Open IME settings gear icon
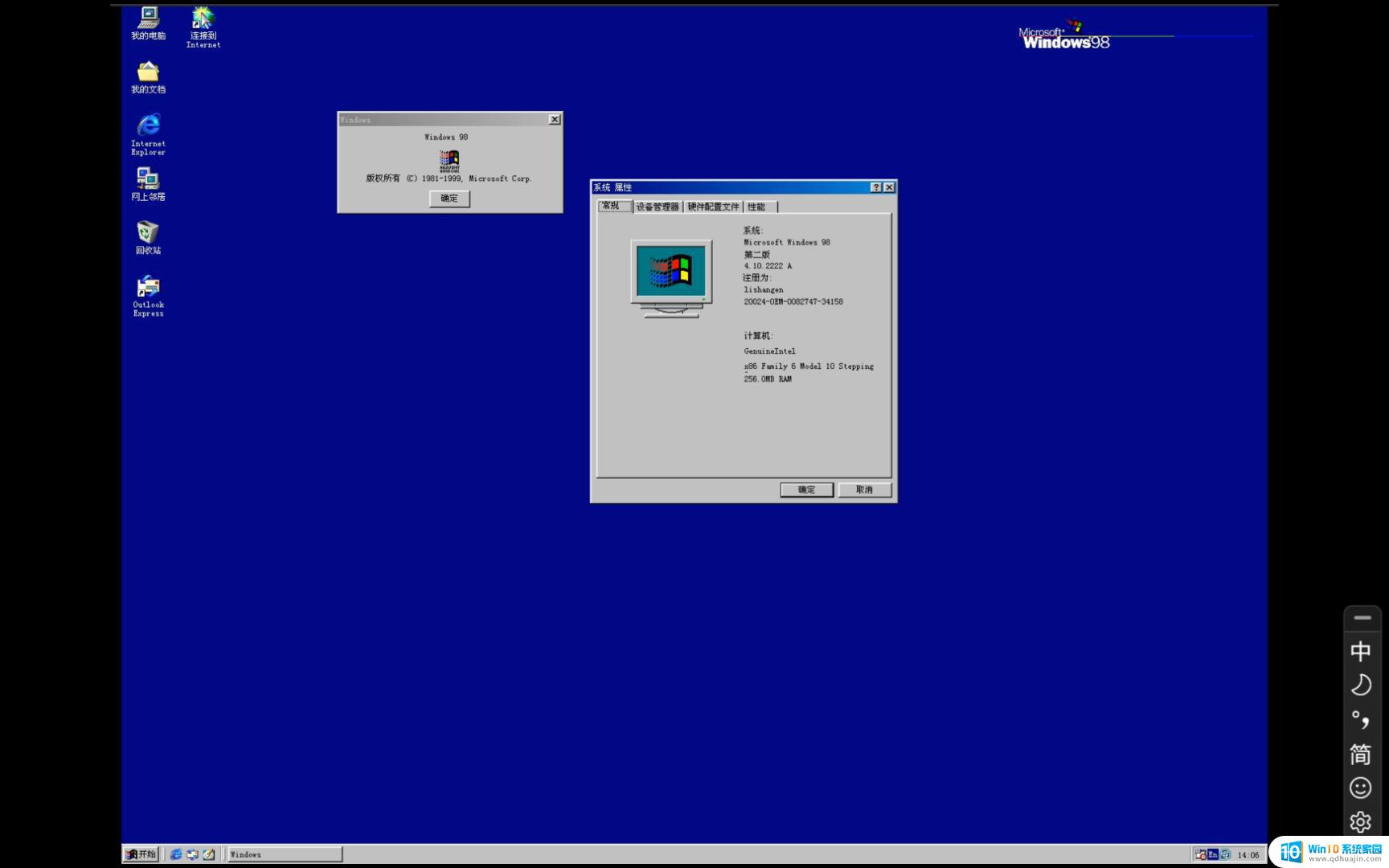 (x=1360, y=822)
